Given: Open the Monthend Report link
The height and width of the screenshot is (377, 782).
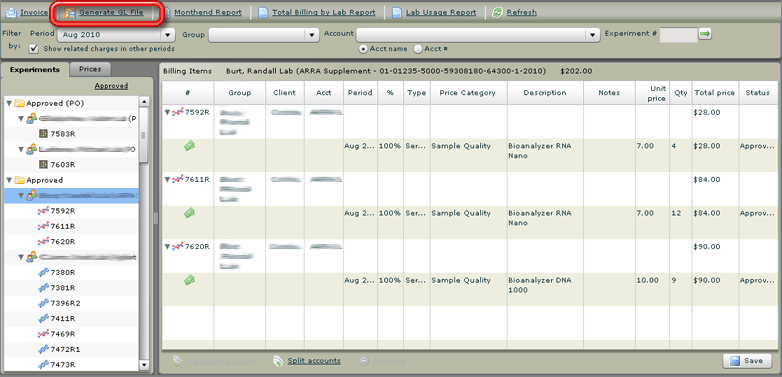Looking at the screenshot, I should coord(208,13).
